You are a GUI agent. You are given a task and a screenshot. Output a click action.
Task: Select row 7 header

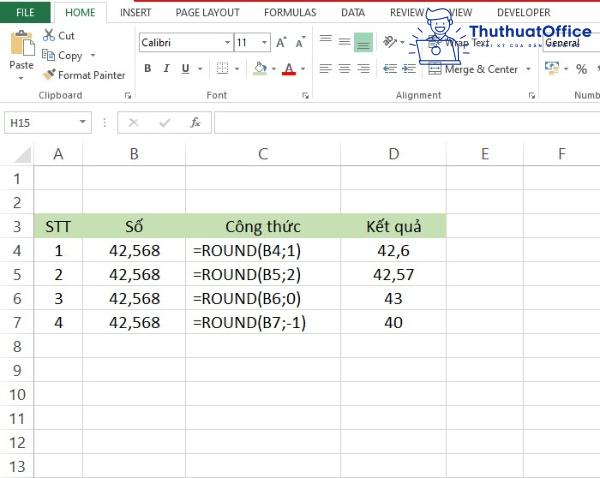click(17, 322)
